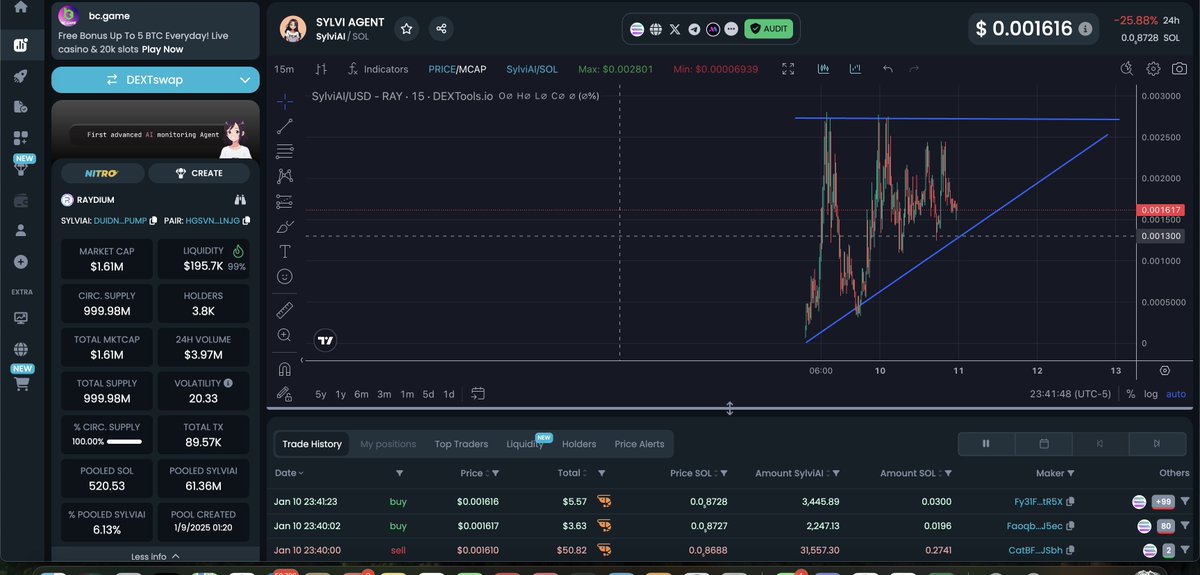The image size is (1200, 575).
Task: Toggle the magnet snap mode
Action: click(x=285, y=369)
